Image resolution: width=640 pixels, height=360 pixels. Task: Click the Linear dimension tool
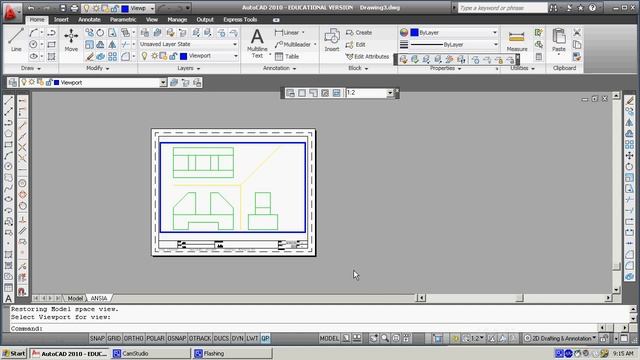coord(287,32)
